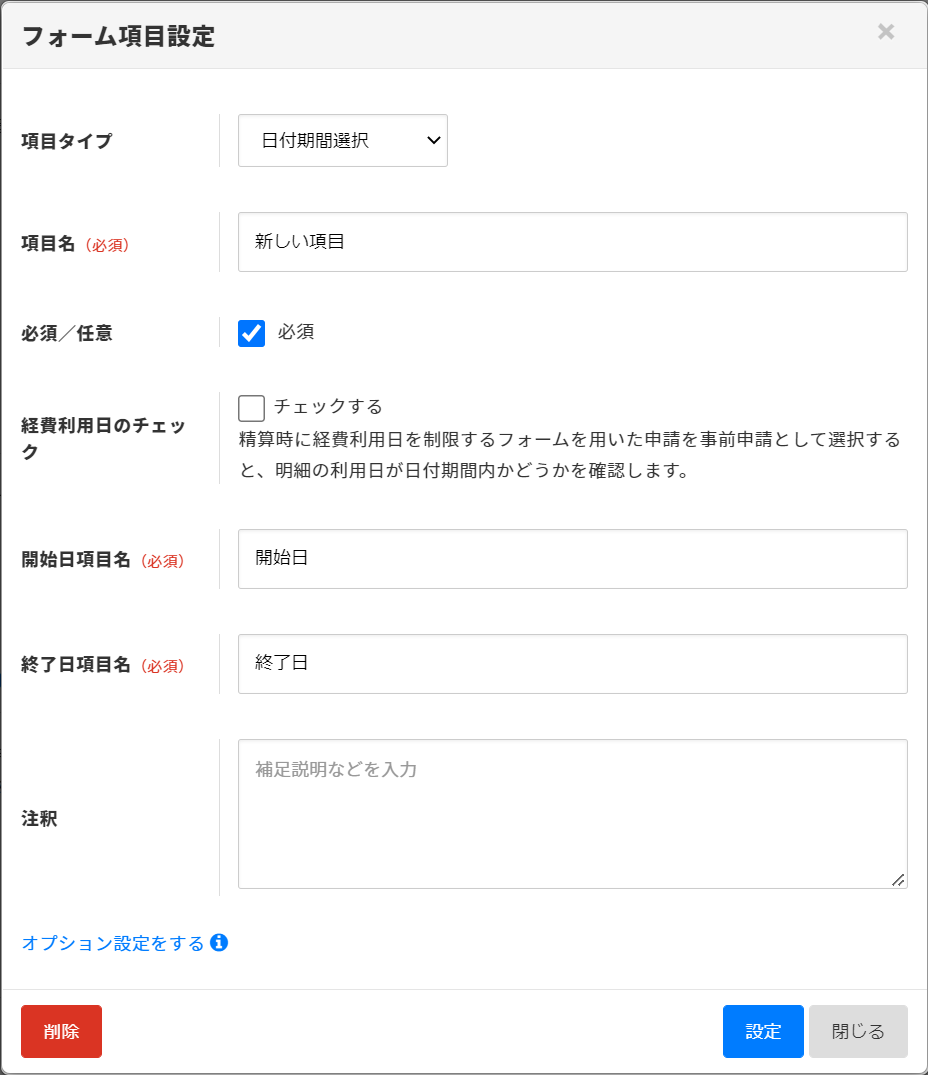Click the info icon beside オプション設定をする
This screenshot has width=928, height=1075.
(x=219, y=942)
